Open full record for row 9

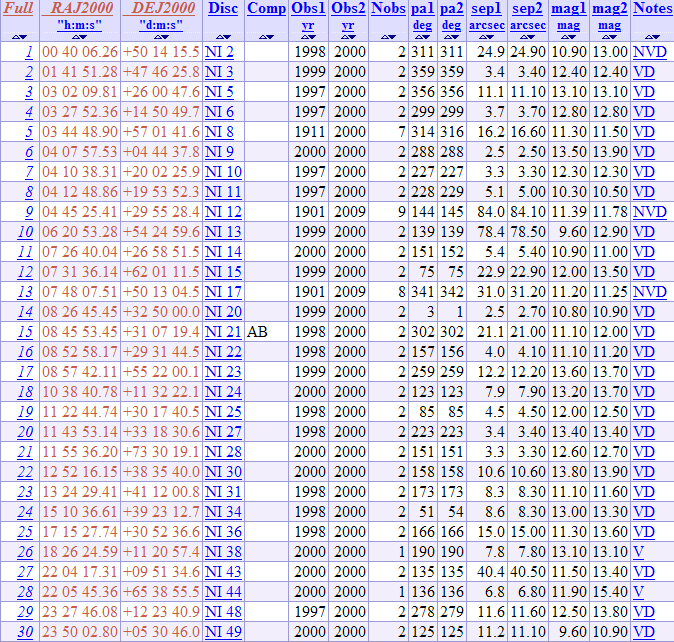point(29,212)
